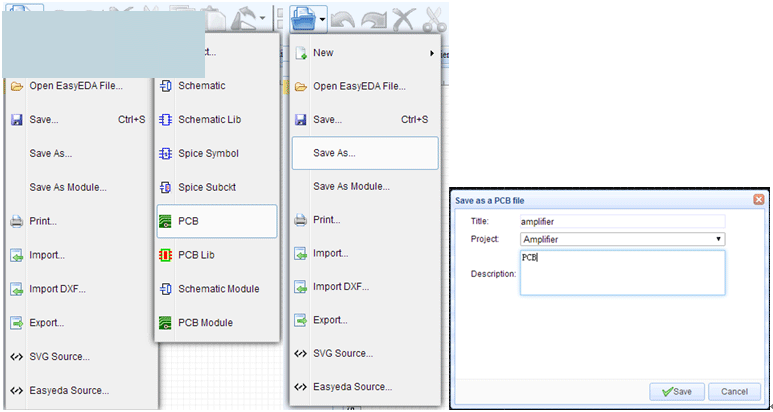773x412 pixels.
Task: Click floppy disk icon in right menu
Action: point(300,120)
